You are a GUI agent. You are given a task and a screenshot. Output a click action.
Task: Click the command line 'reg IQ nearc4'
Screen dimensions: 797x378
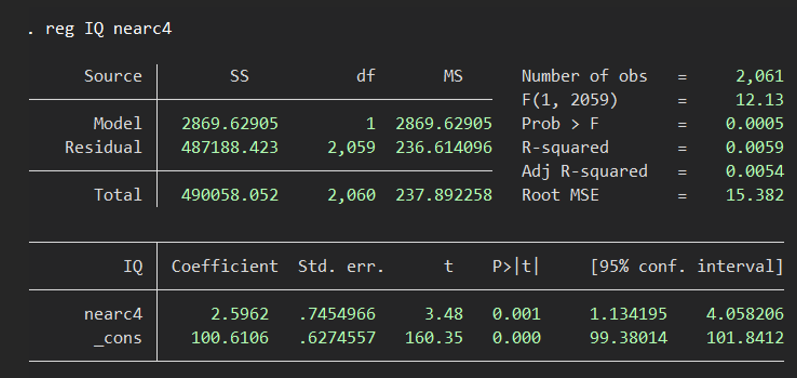(108, 29)
